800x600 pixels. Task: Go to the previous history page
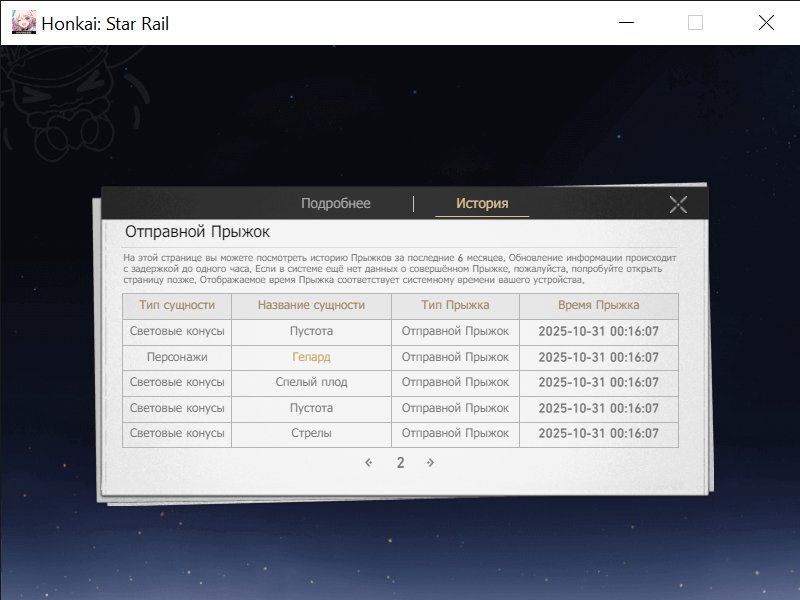coord(369,462)
